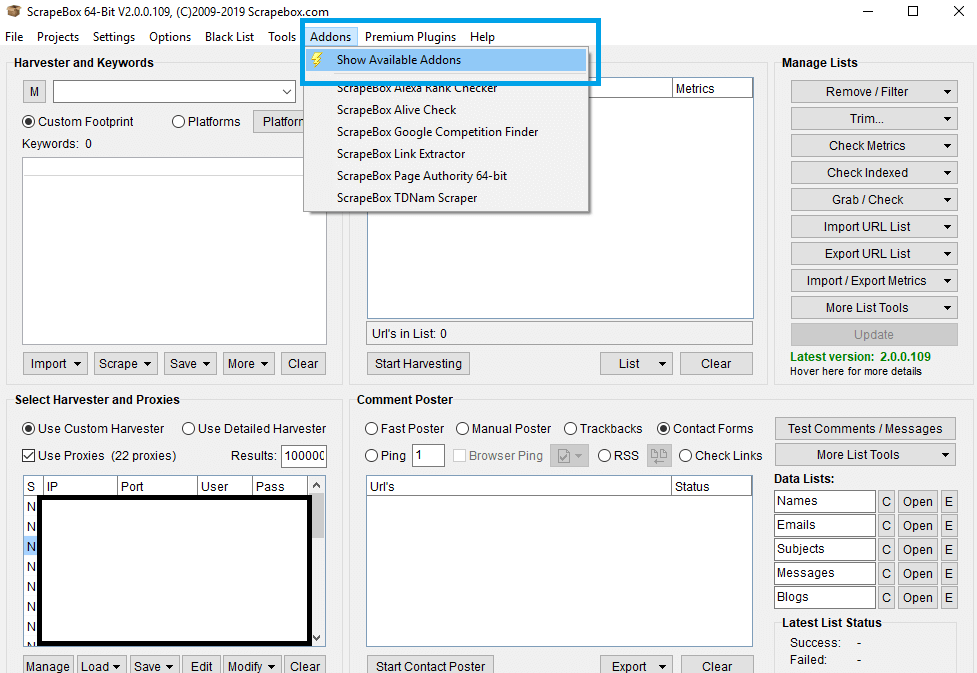
Task: Click the C button next to Blogs
Action: (886, 598)
